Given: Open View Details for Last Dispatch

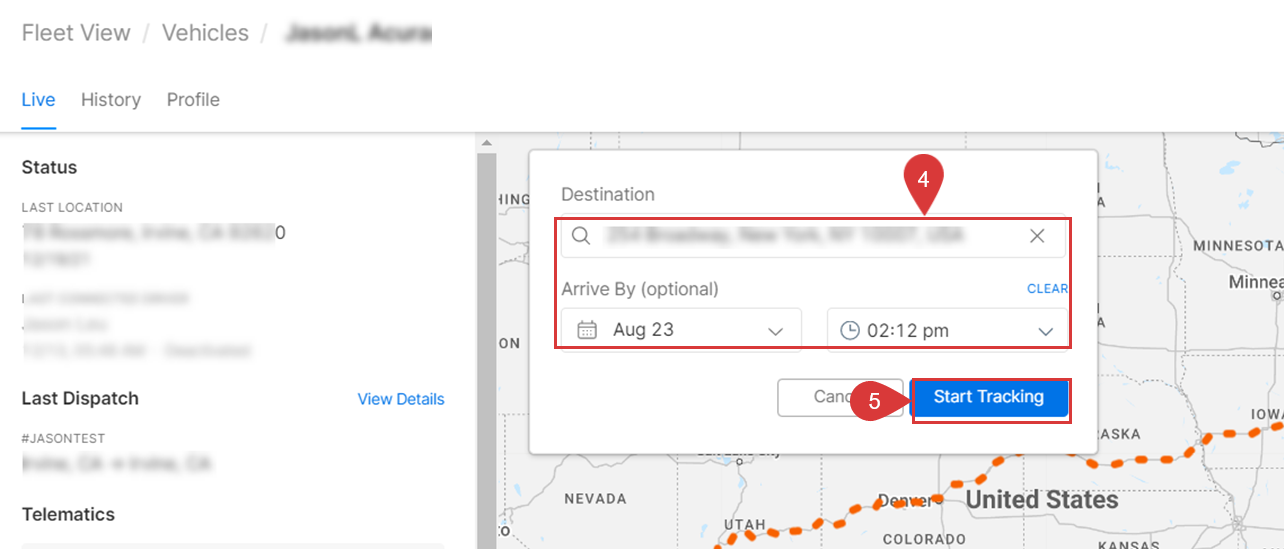Looking at the screenshot, I should click(x=401, y=399).
